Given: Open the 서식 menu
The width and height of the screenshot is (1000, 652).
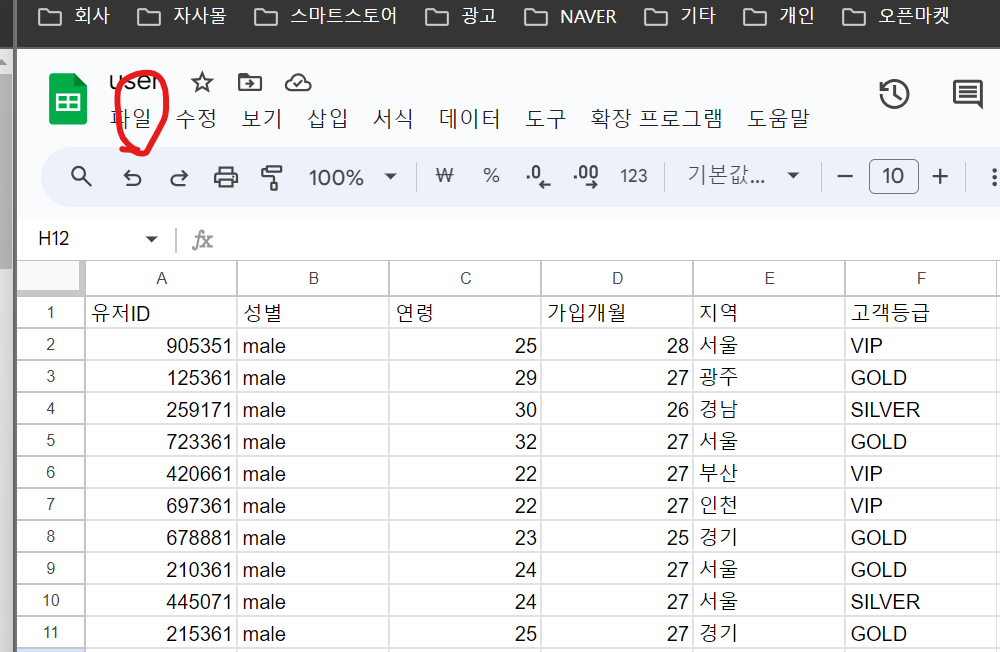Looking at the screenshot, I should [x=393, y=119].
